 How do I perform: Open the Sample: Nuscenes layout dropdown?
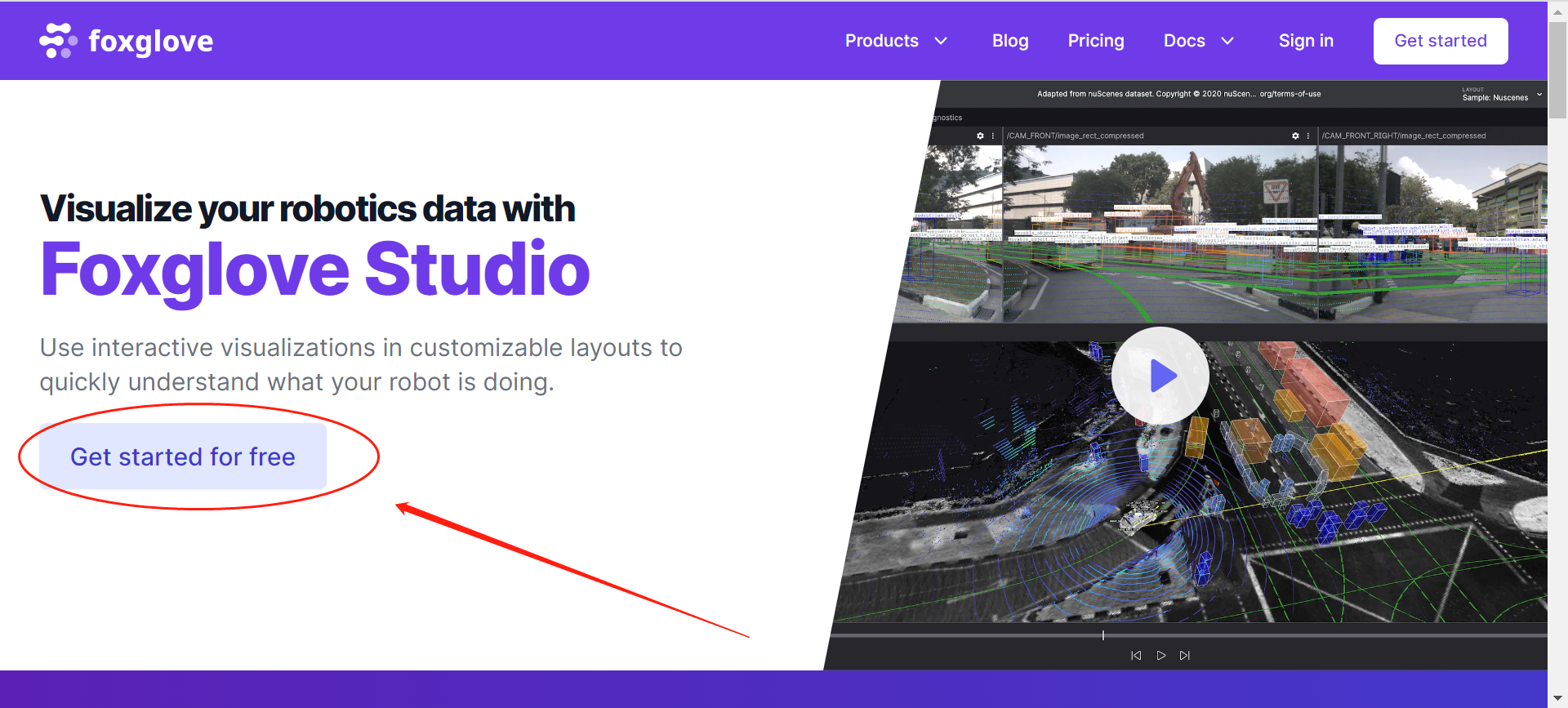pyautogui.click(x=1502, y=94)
